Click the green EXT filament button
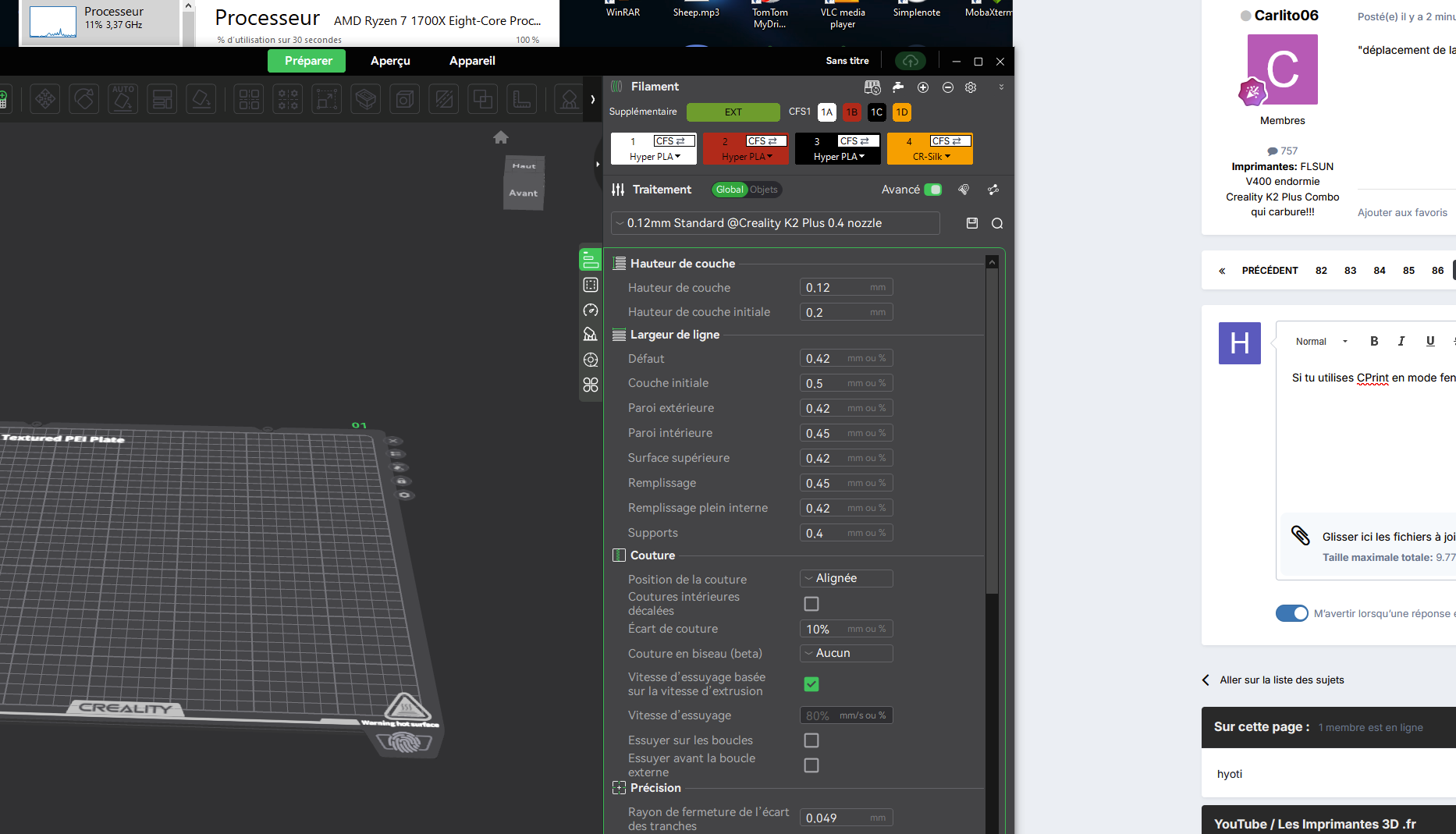Image resolution: width=1456 pixels, height=834 pixels. coord(733,112)
